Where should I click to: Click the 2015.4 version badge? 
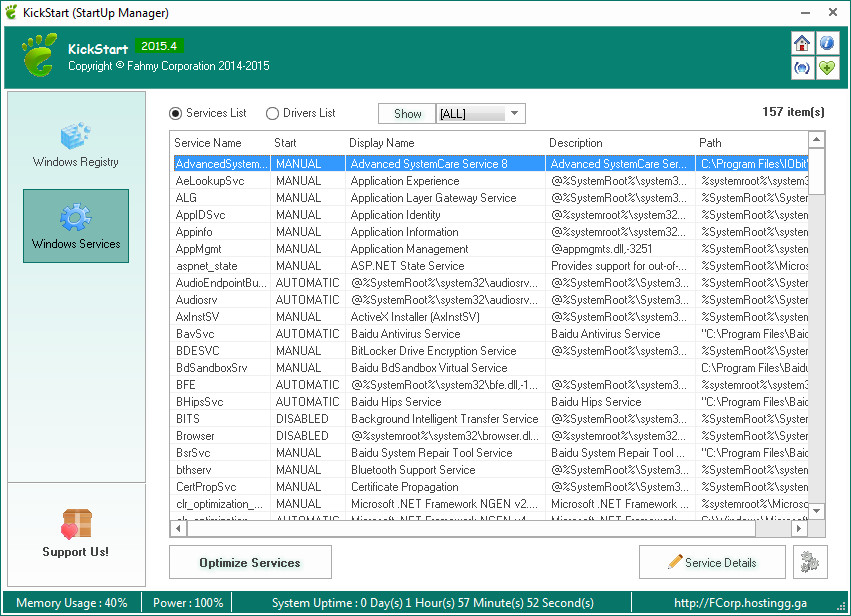[159, 46]
